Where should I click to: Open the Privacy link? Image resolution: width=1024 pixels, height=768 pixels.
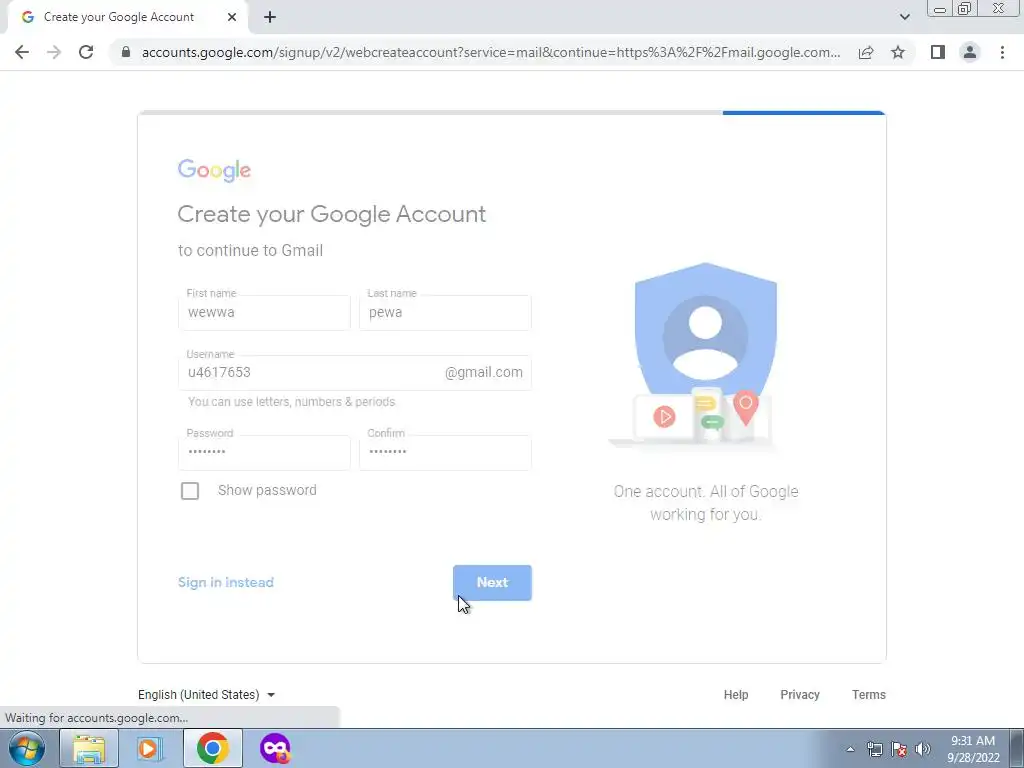[800, 695]
